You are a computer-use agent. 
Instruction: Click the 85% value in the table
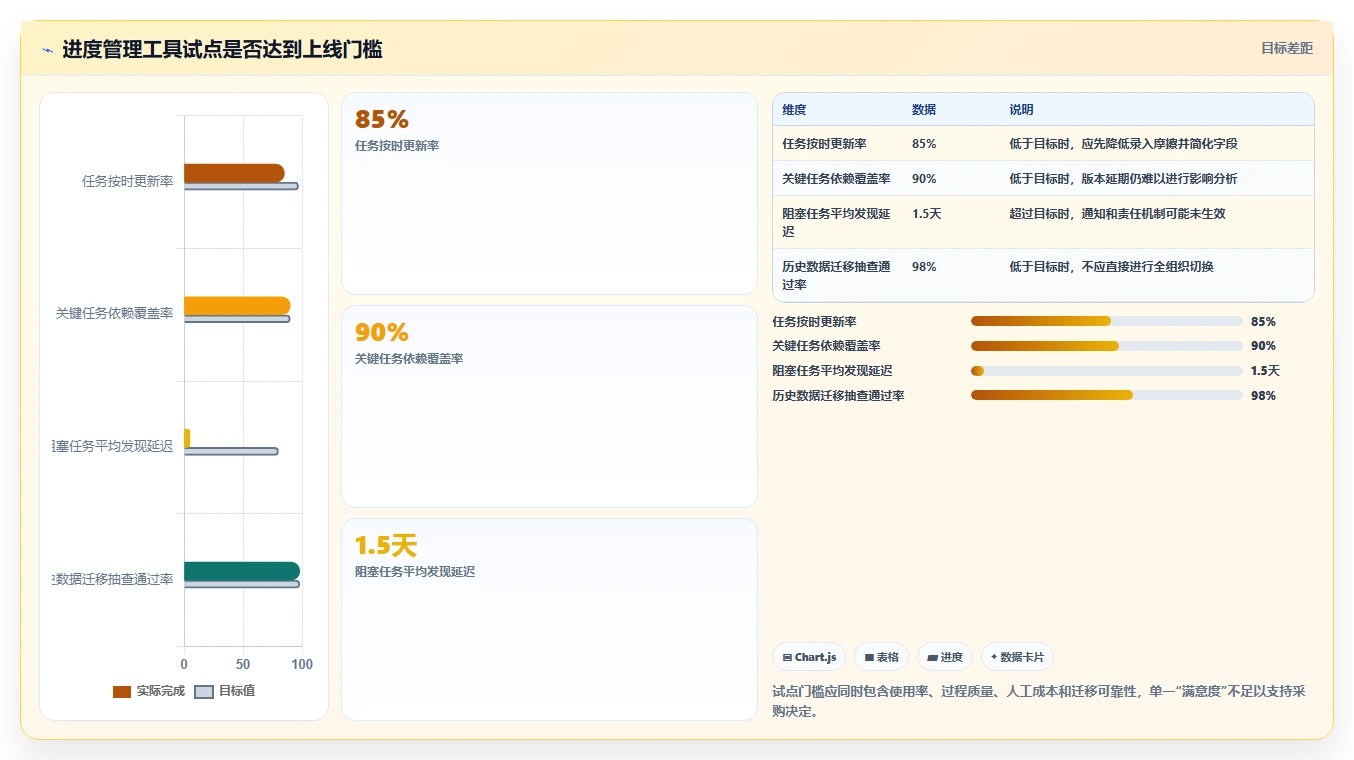coord(924,144)
